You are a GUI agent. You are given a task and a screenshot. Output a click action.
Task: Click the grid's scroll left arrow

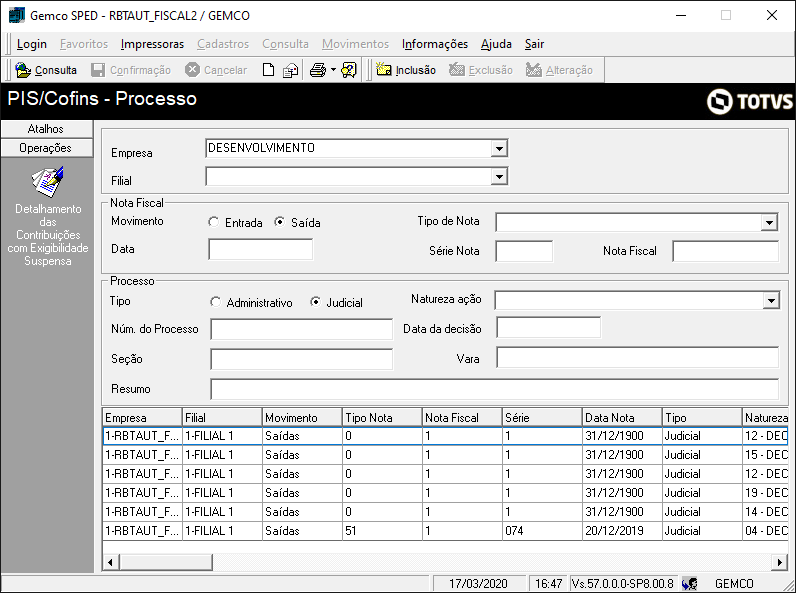[x=111, y=562]
